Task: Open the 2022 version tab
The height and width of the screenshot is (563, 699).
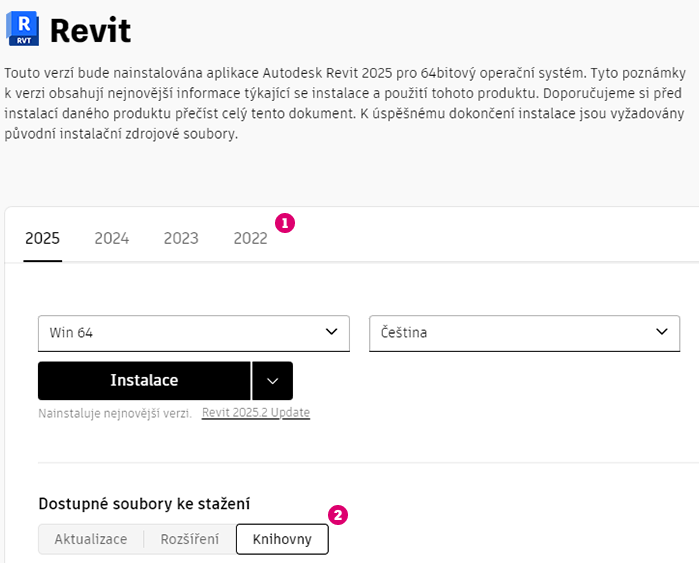Action: point(250,238)
